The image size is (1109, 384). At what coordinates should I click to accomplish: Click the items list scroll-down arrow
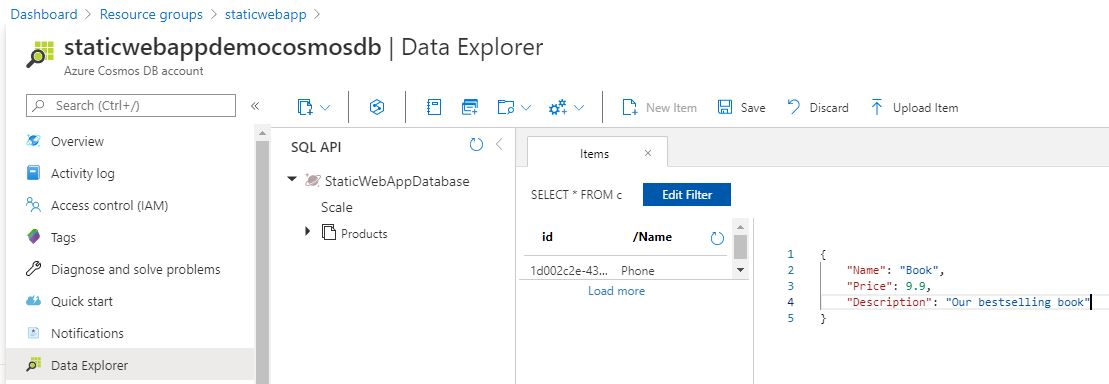point(740,269)
